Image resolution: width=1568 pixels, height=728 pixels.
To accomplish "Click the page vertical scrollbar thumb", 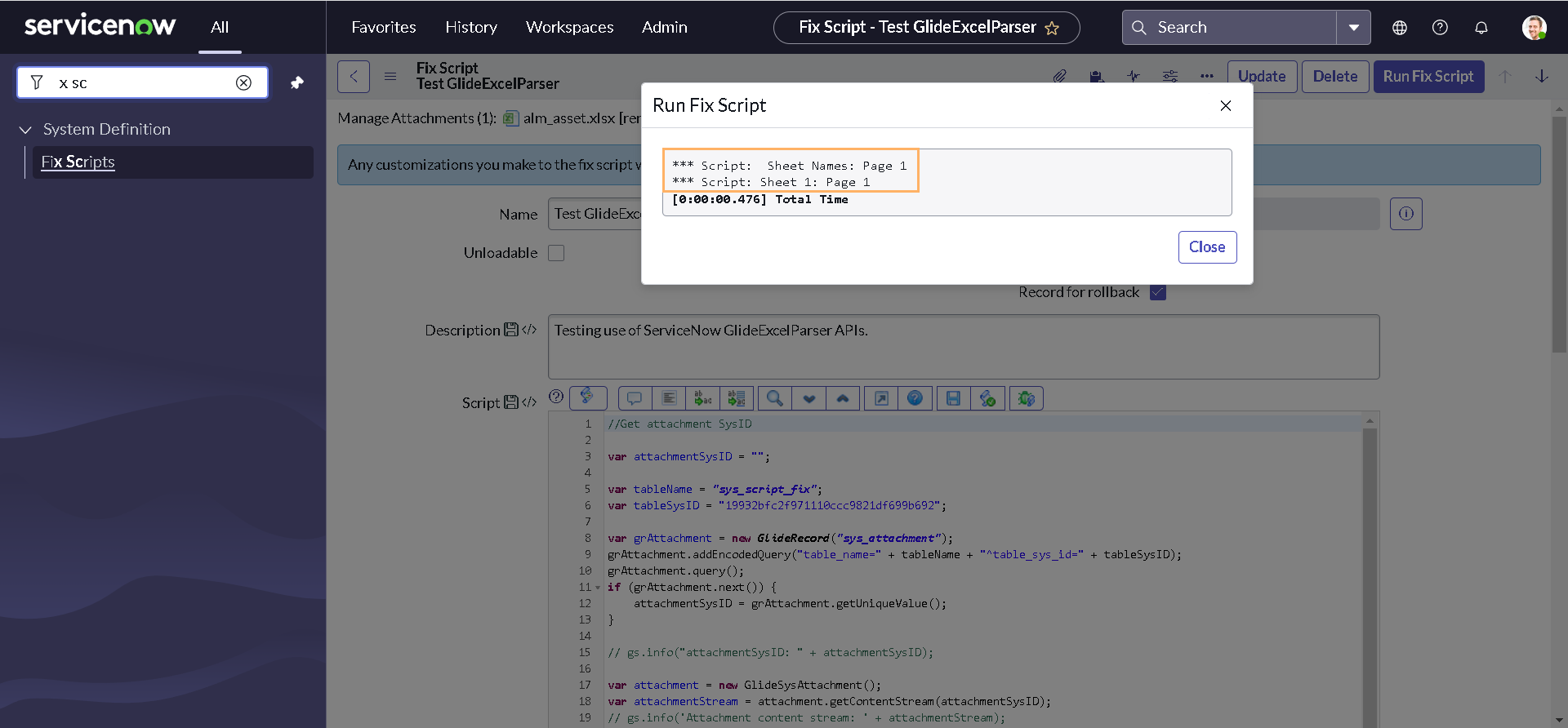I will pos(1559,234).
